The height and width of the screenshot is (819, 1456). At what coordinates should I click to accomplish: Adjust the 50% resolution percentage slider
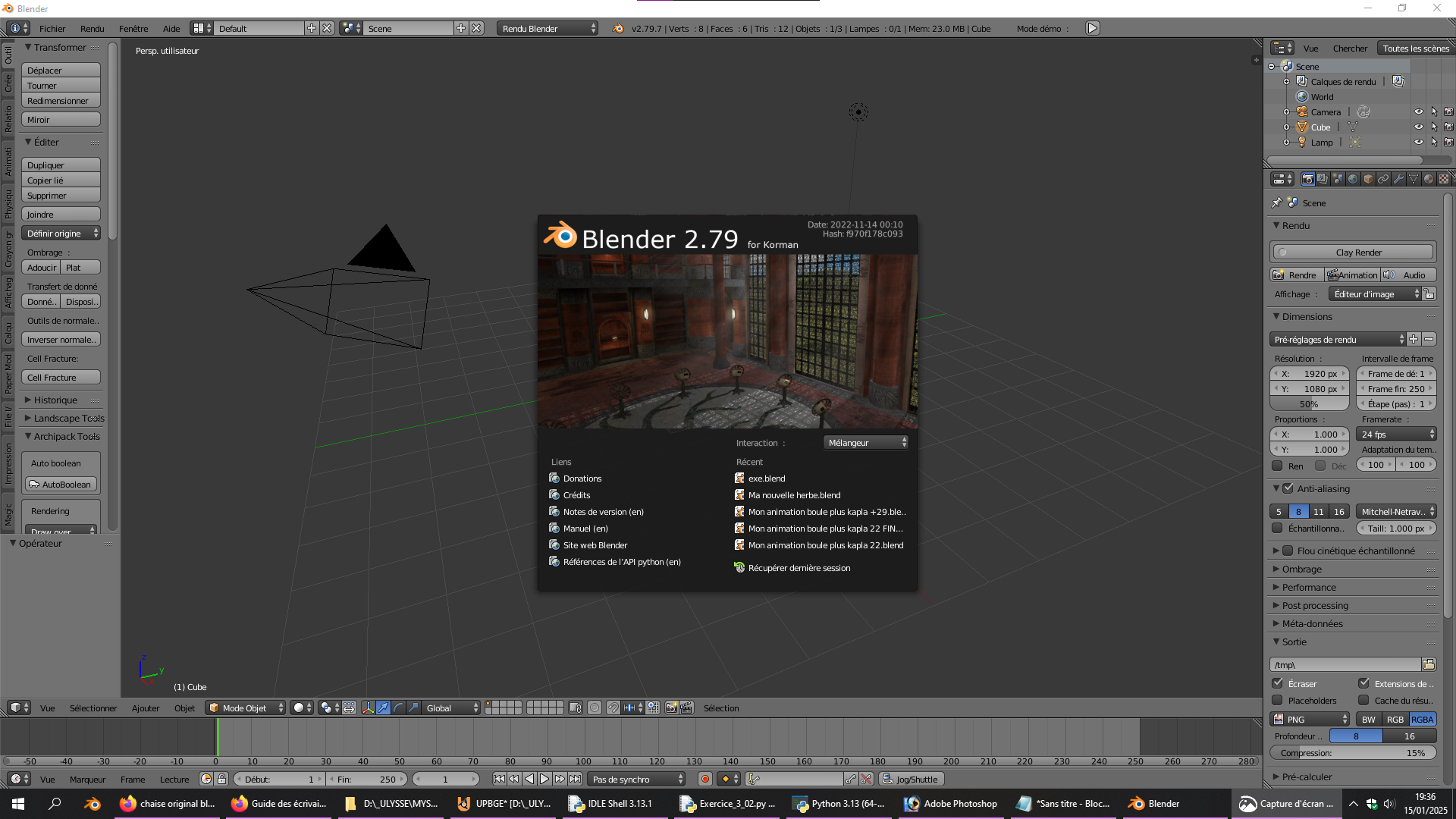pos(1309,403)
